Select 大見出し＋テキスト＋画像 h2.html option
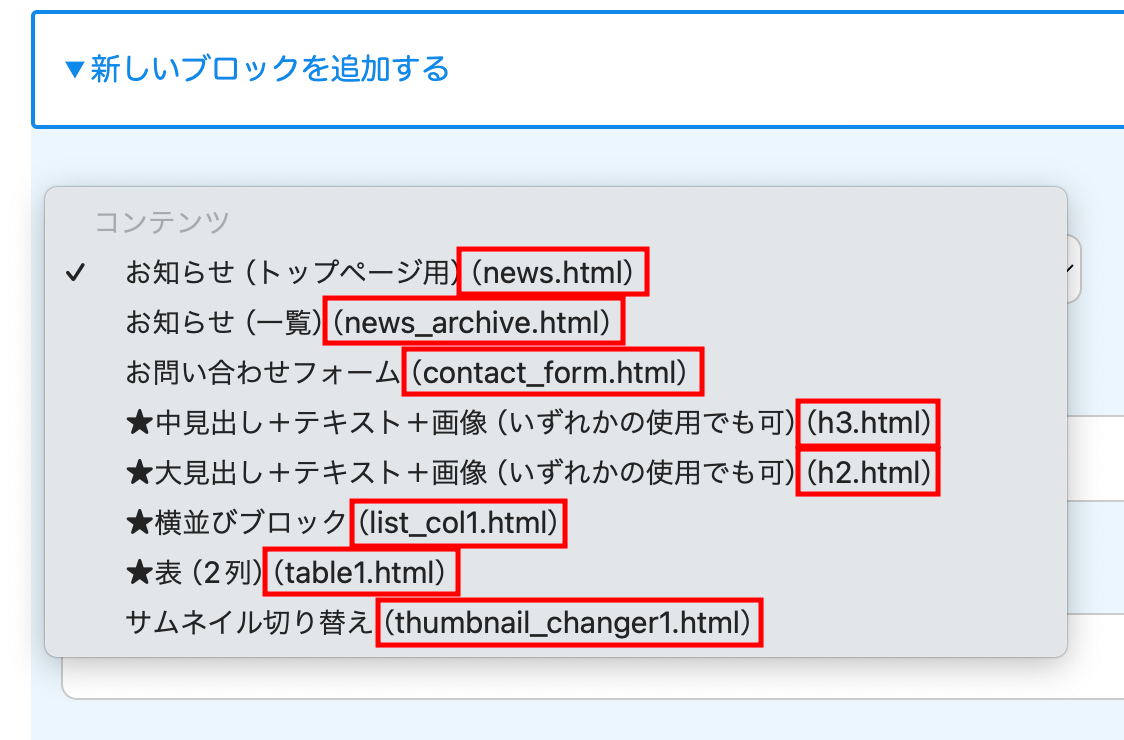Image resolution: width=1124 pixels, height=740 pixels. [530, 473]
